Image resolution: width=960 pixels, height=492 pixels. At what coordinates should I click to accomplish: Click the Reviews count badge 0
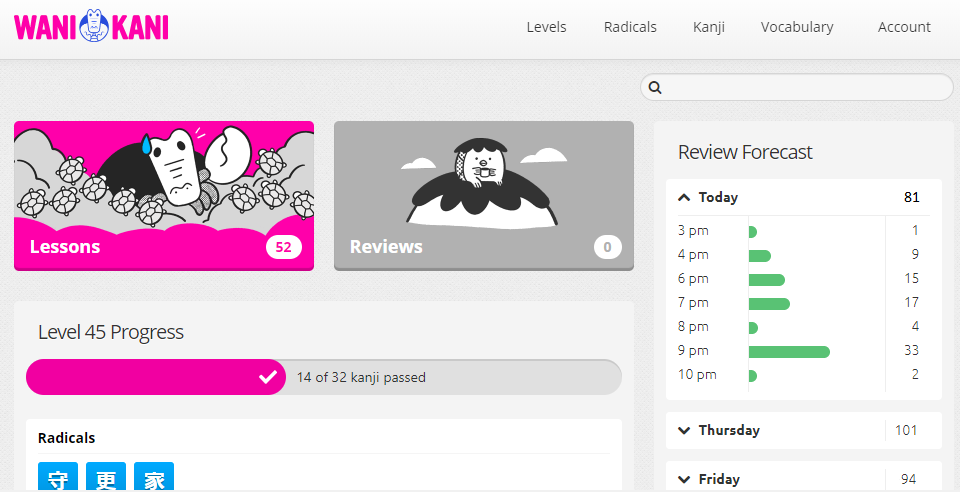607,247
